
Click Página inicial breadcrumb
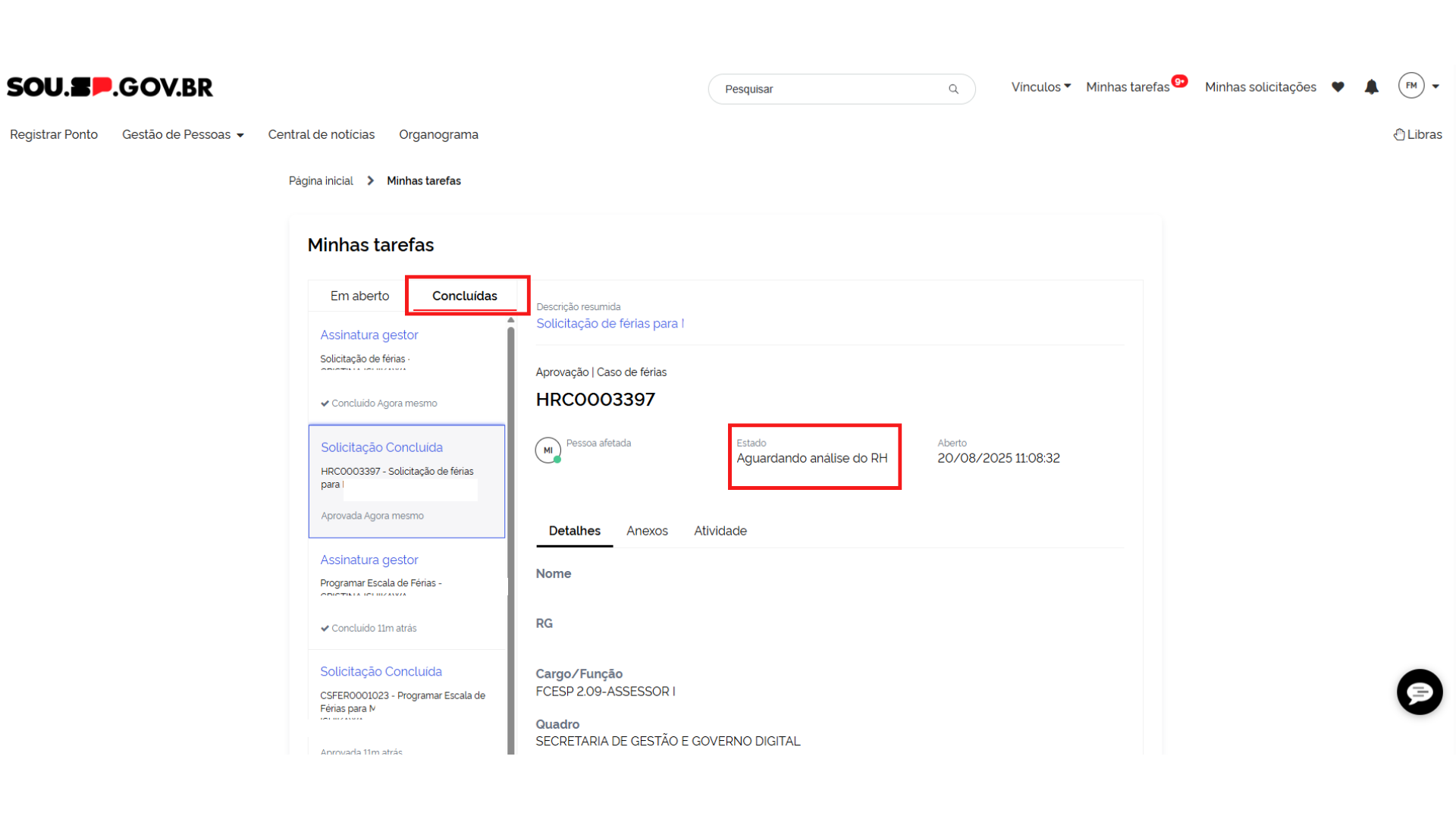[x=321, y=181]
